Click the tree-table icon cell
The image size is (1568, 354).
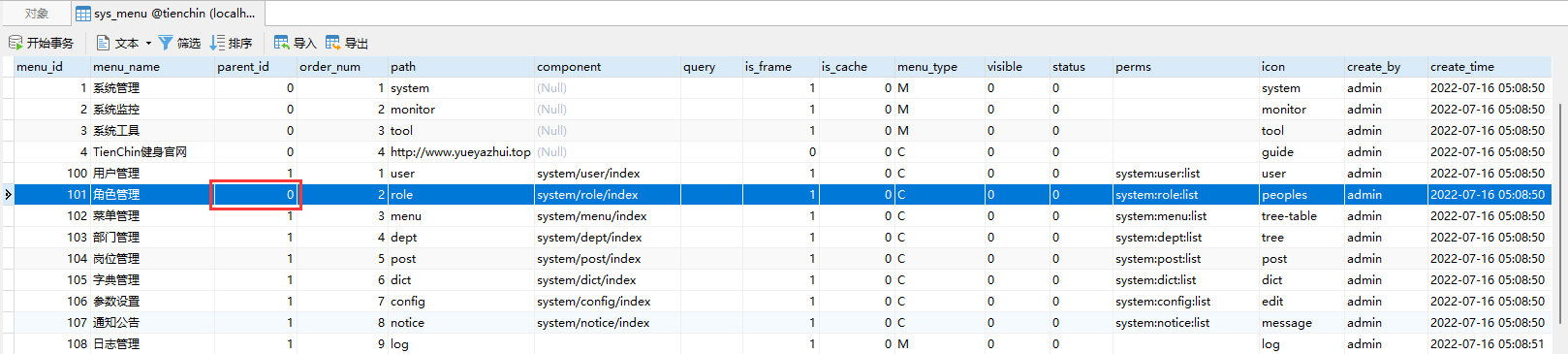coord(1301,216)
